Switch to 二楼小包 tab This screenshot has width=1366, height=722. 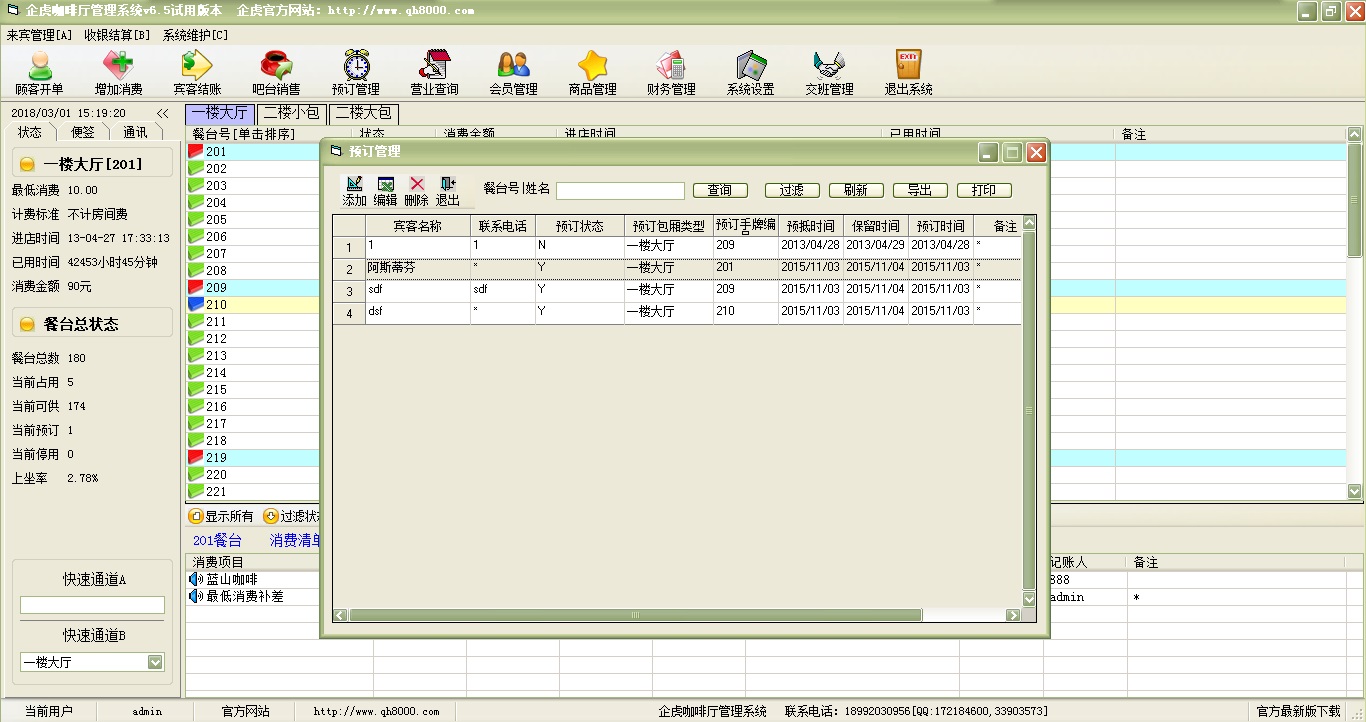click(x=291, y=113)
